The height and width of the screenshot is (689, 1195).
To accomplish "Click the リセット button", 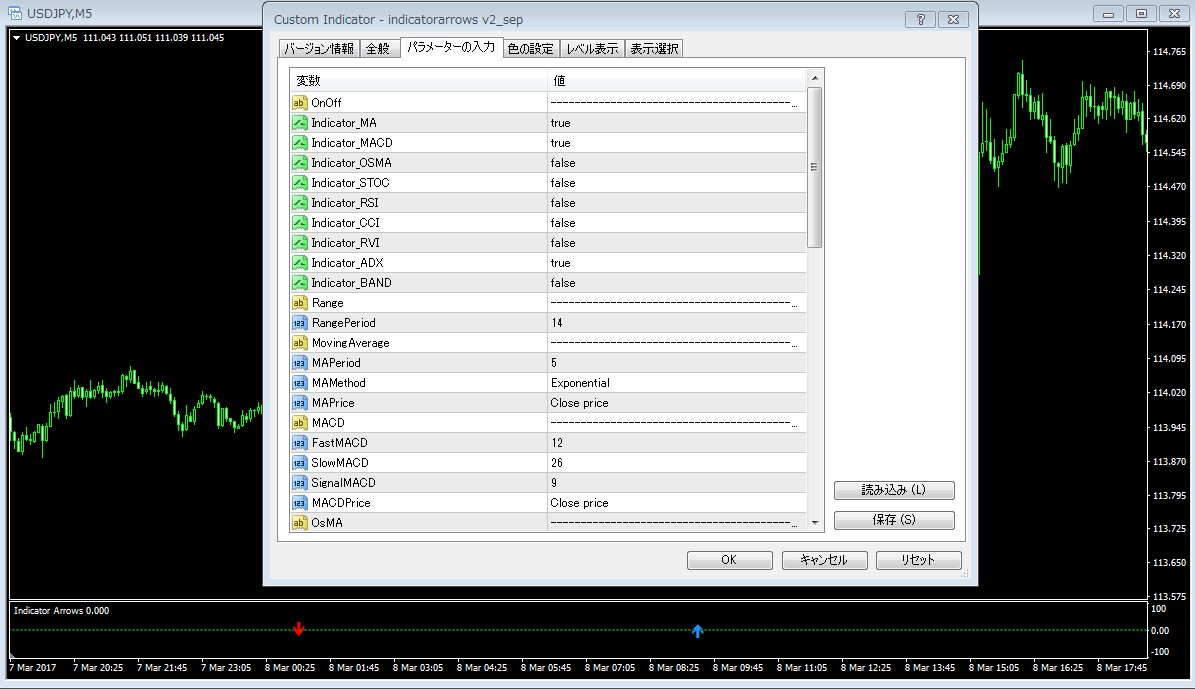I will pos(918,560).
